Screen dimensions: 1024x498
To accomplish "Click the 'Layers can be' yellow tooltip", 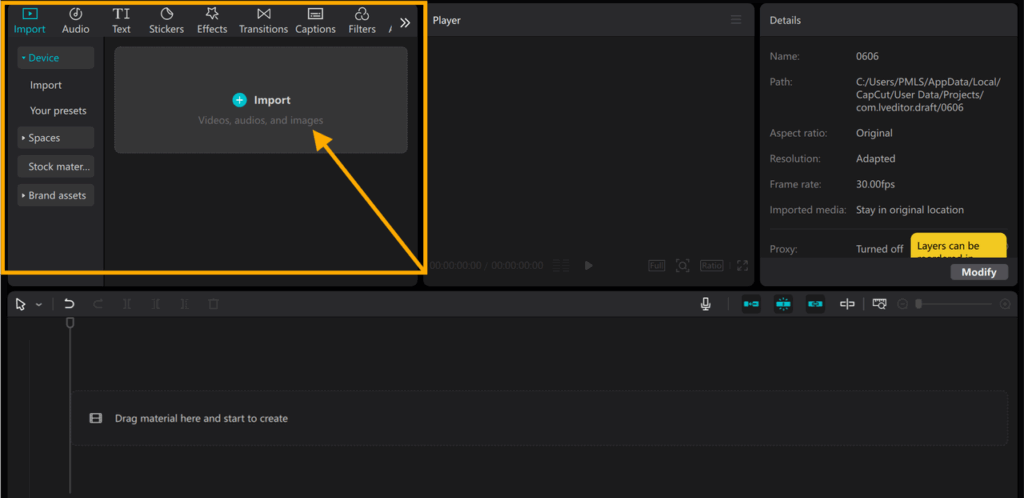I will coord(959,245).
